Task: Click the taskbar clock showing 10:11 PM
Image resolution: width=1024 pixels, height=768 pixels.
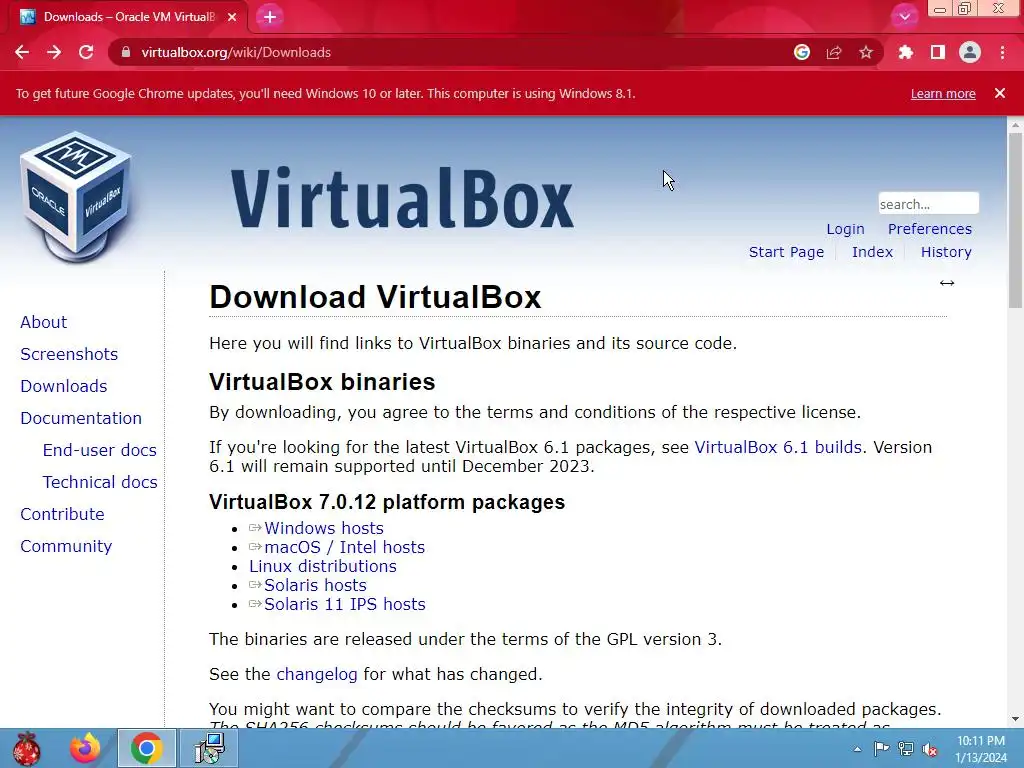Action: coord(981,749)
